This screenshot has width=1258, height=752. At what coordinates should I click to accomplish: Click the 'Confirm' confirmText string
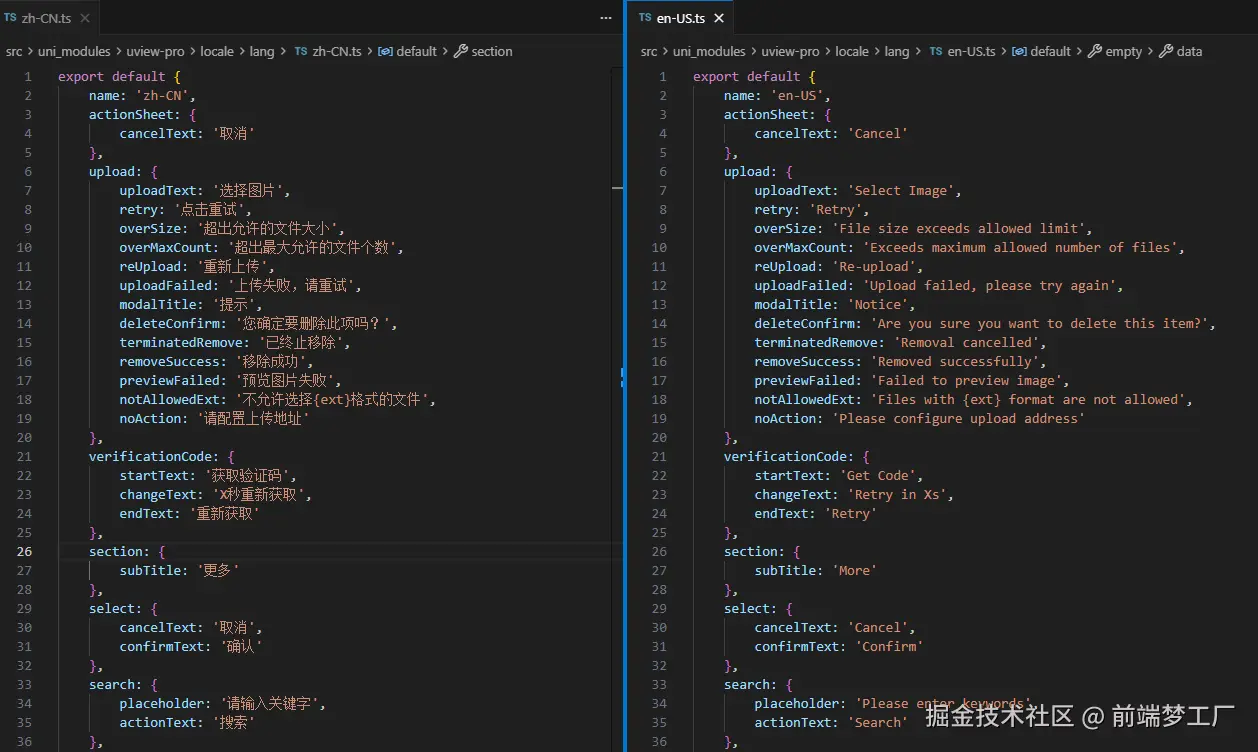pyautogui.click(x=888, y=646)
